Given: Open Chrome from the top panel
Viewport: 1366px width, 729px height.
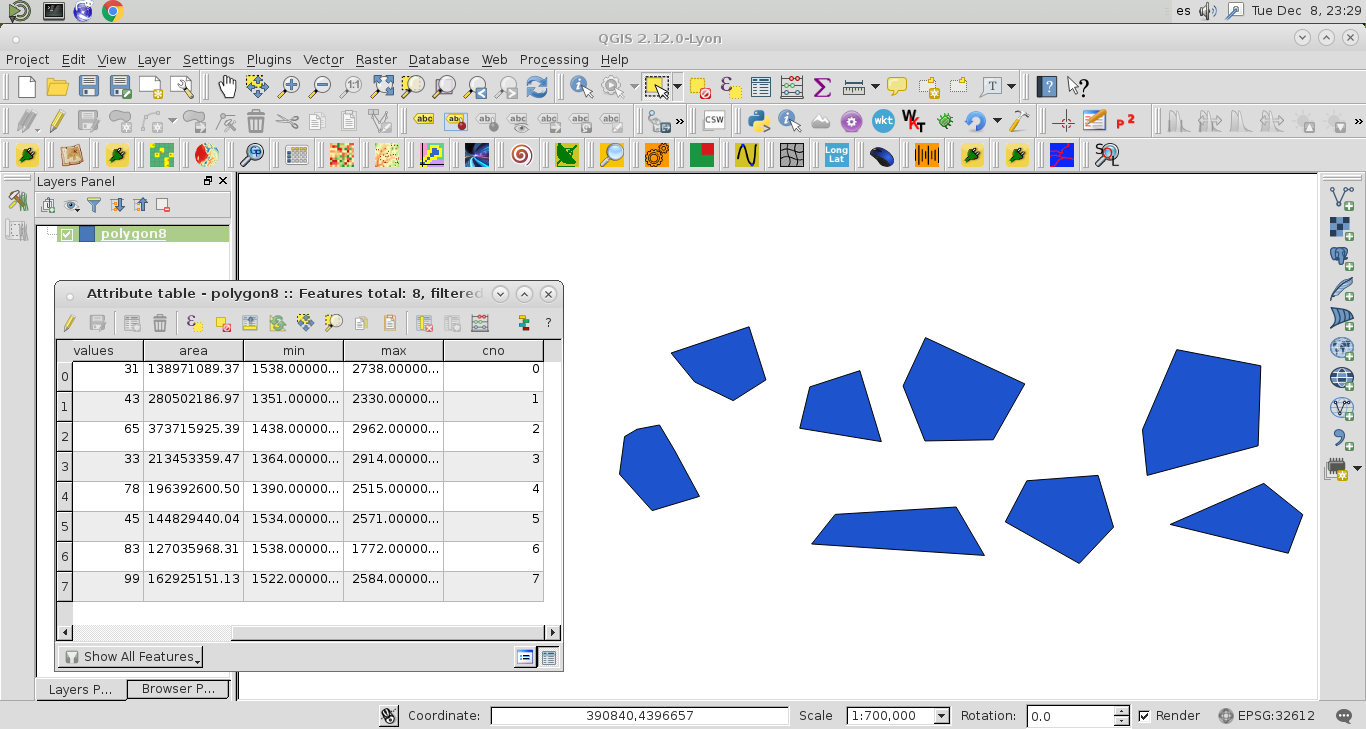Looking at the screenshot, I should pos(113,11).
